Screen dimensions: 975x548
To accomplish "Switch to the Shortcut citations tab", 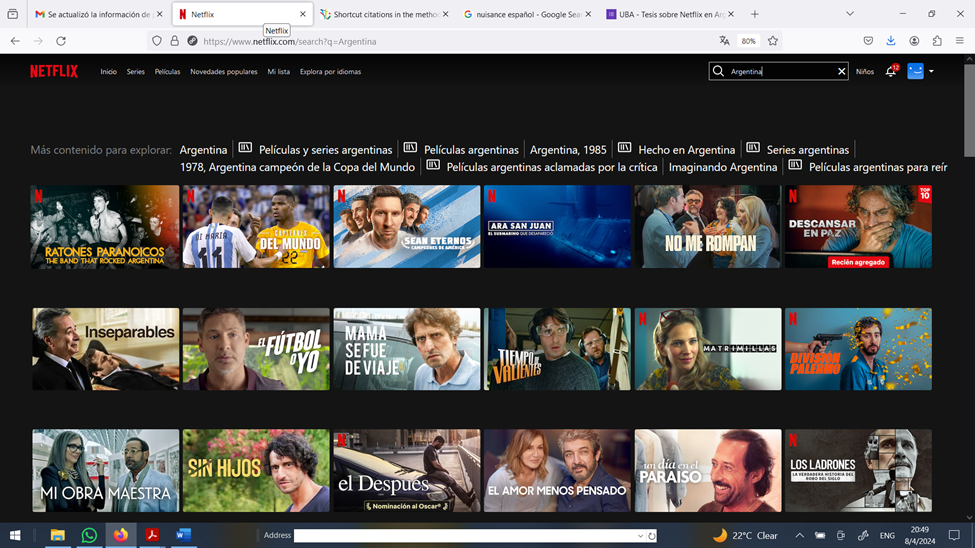I will (x=384, y=14).
